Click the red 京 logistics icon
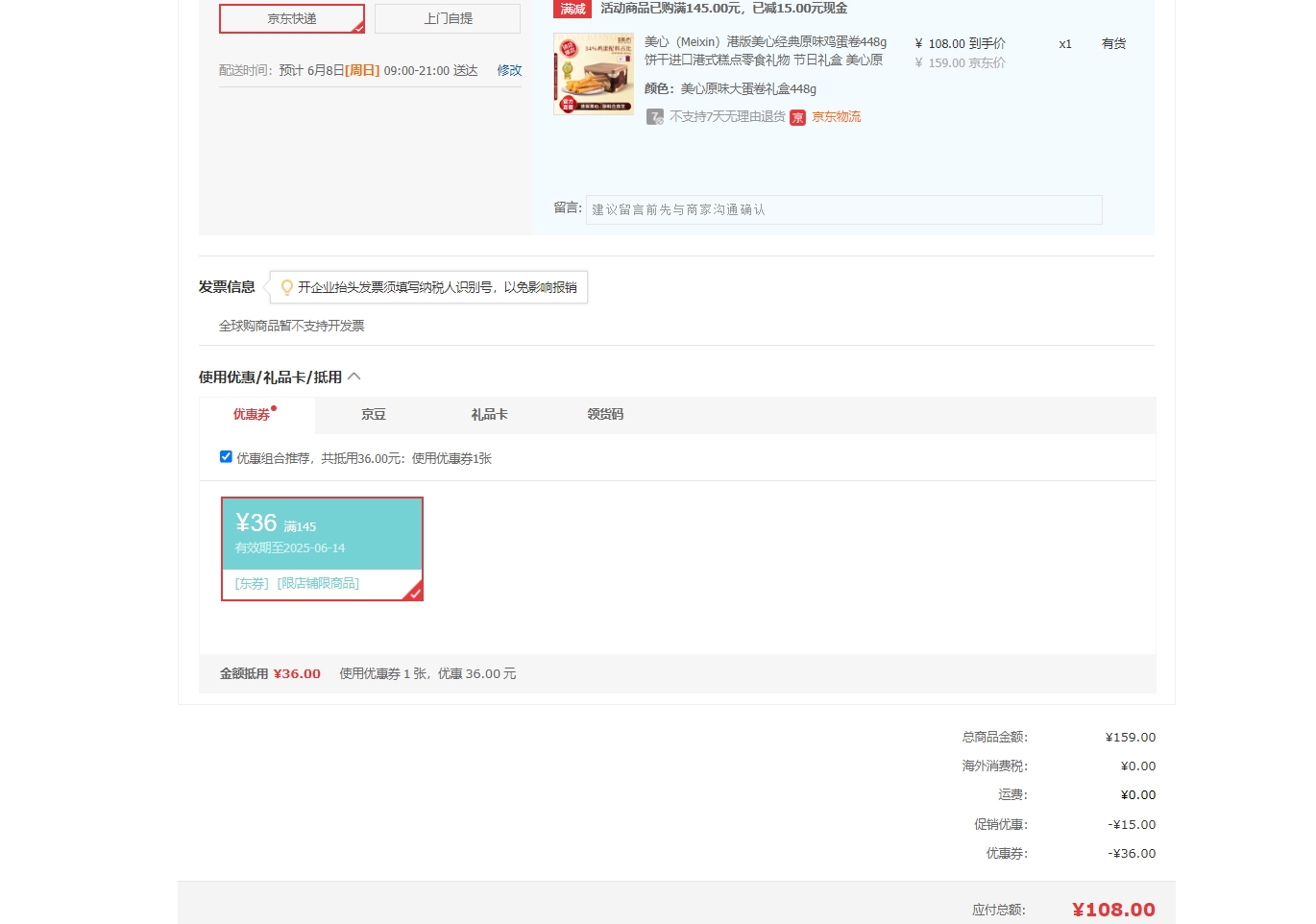 798,117
